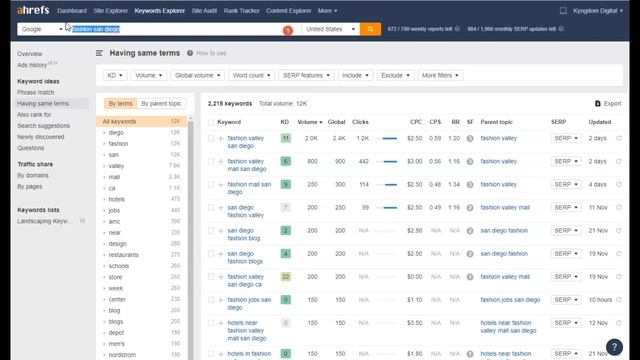Viewport: 640px width, 360px height.
Task: Click the How to use question icon
Action: tap(190, 53)
